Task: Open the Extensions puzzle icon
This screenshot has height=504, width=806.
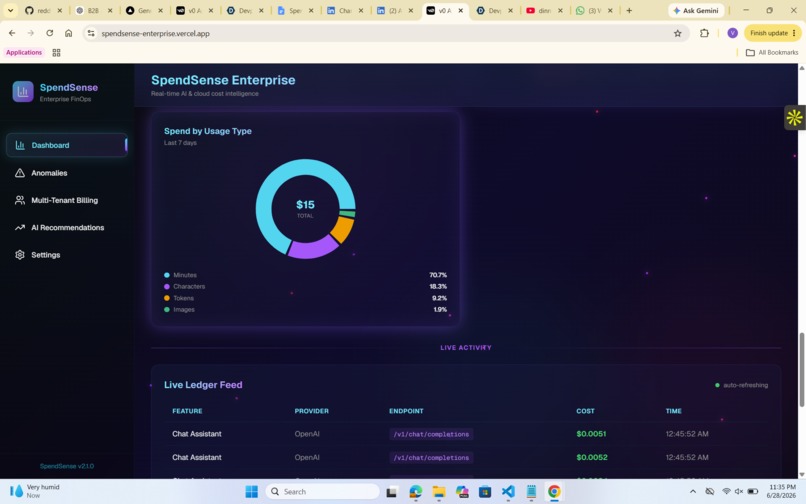Action: [704, 33]
